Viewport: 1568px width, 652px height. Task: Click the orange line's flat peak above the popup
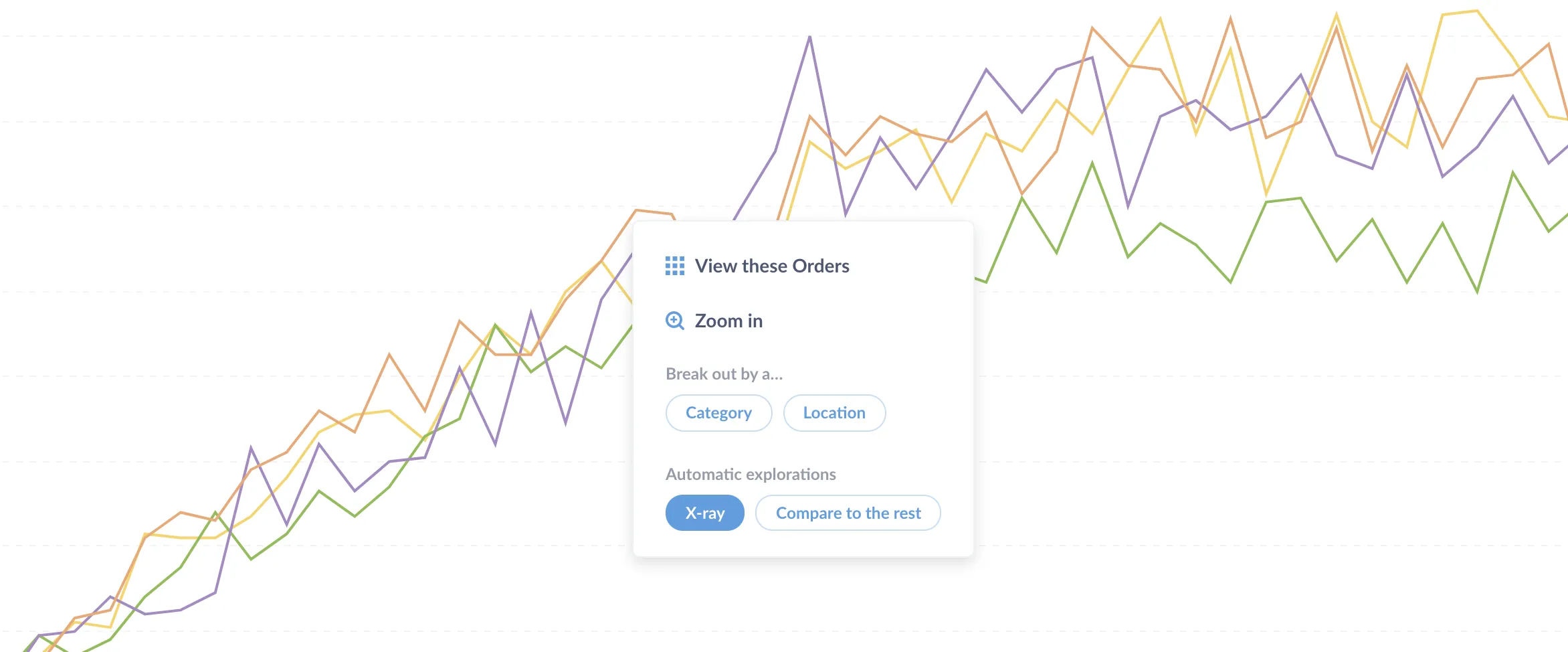point(653,212)
